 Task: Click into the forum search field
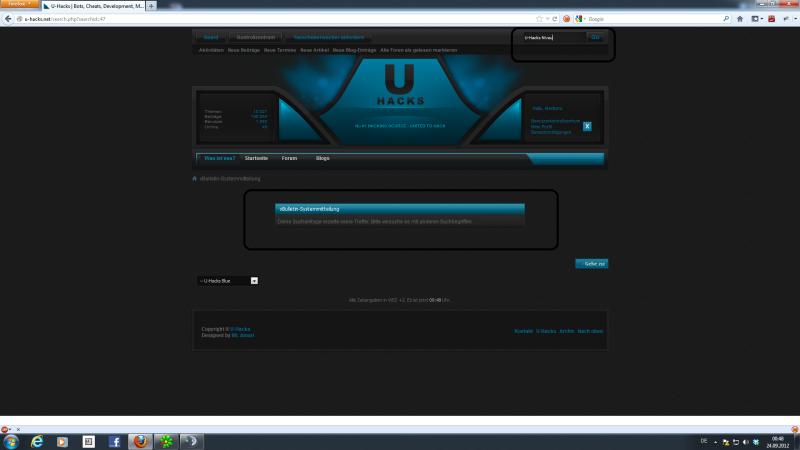pyautogui.click(x=554, y=37)
